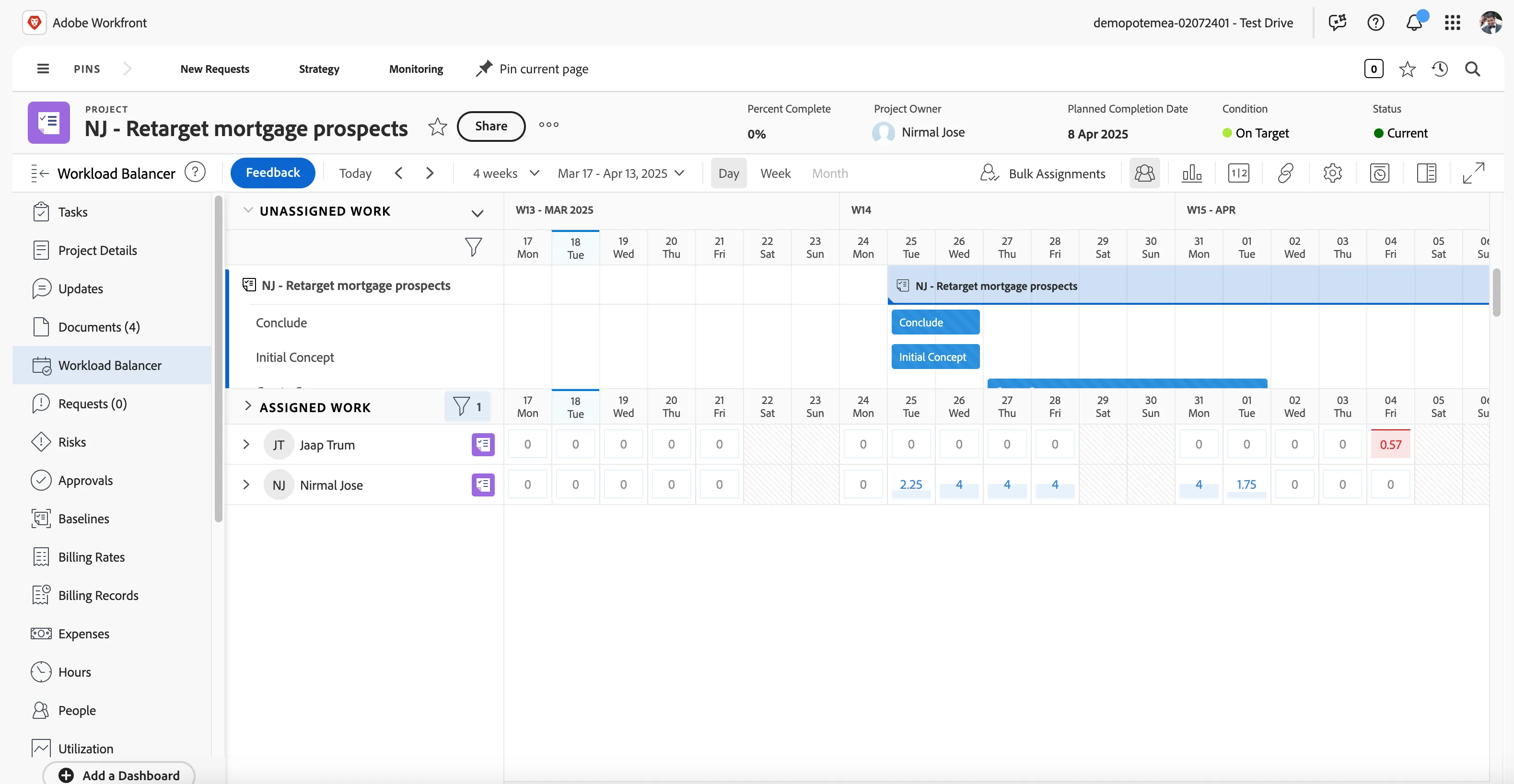Click the blue Feedback button
The height and width of the screenshot is (784, 1514).
pyautogui.click(x=273, y=173)
